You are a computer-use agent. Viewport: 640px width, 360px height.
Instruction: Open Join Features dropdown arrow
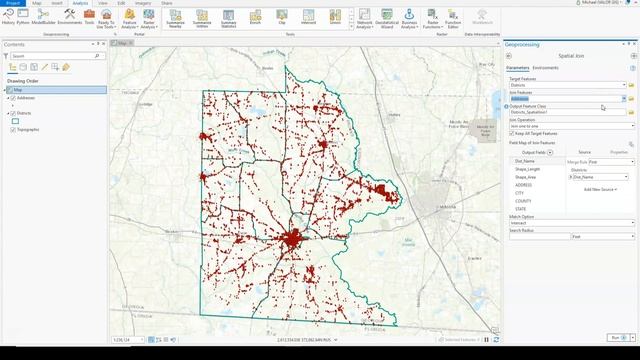click(x=624, y=99)
